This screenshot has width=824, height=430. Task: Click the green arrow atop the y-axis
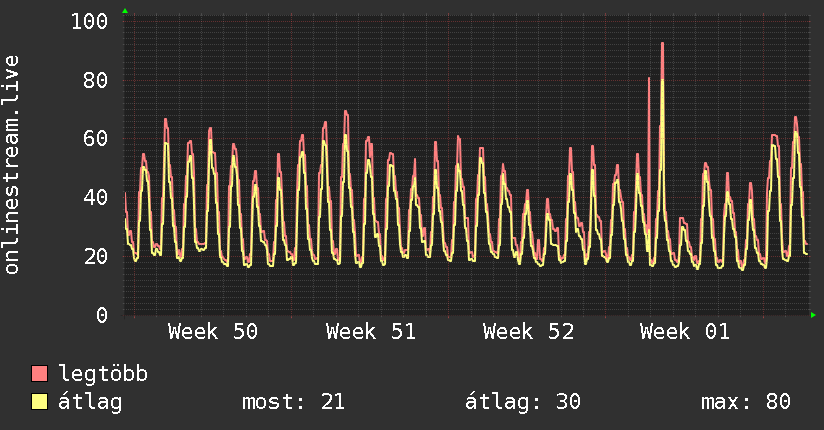tap(124, 11)
